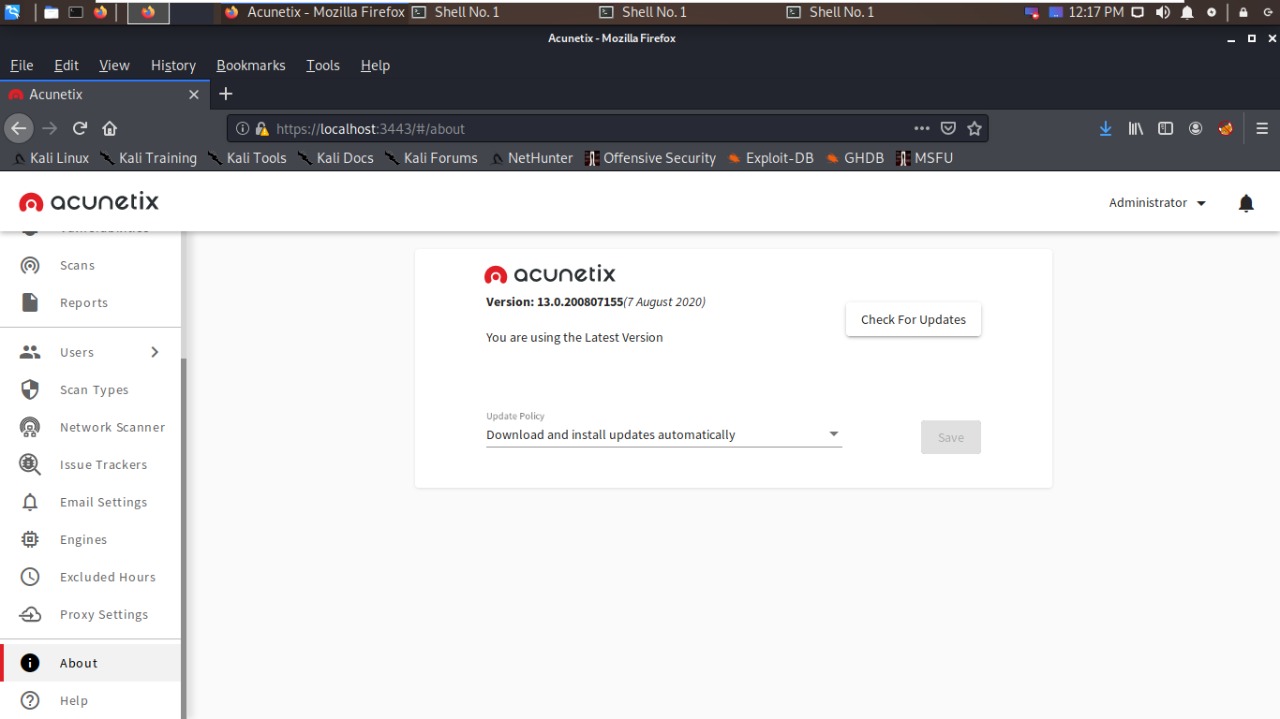Expand the Users submenu chevron

pyautogui.click(x=155, y=352)
